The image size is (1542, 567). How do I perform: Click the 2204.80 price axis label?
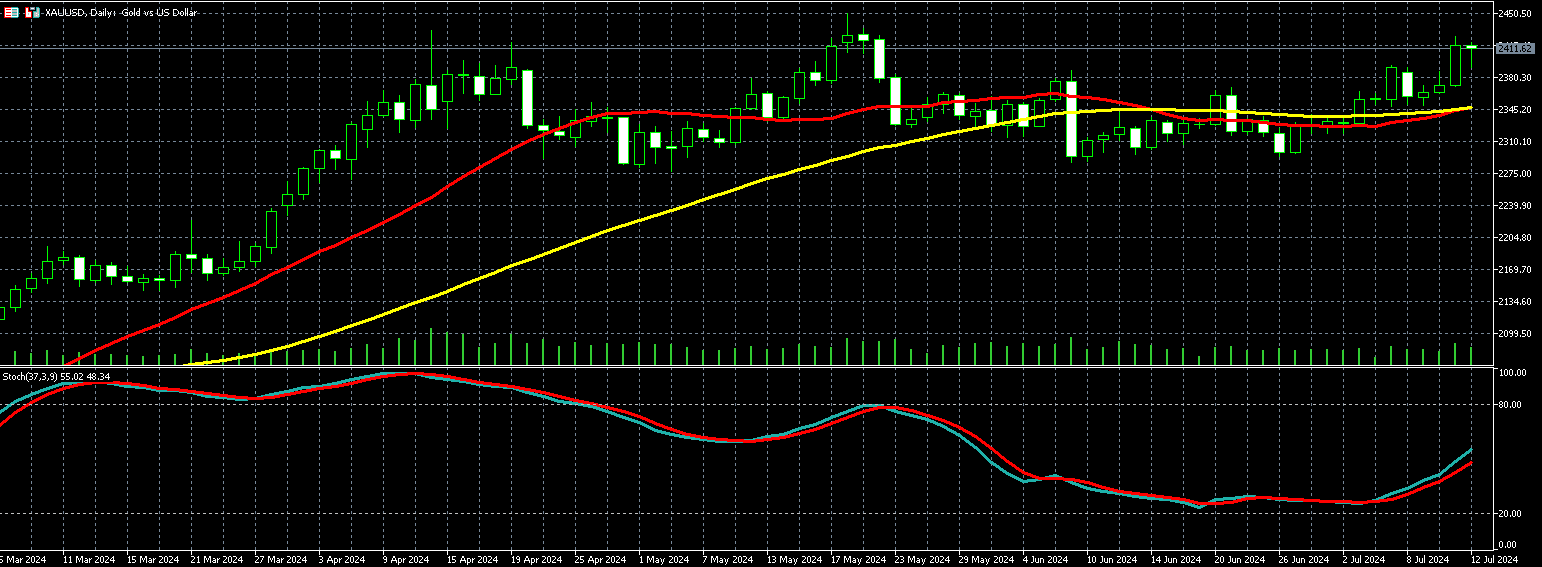click(1516, 237)
